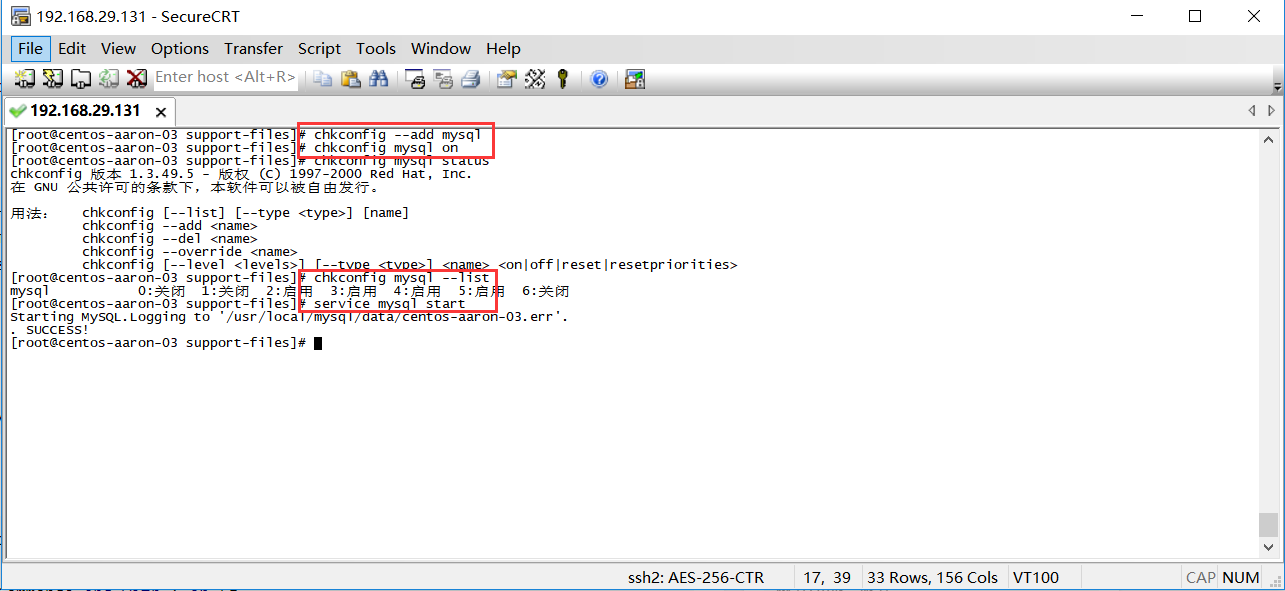The image size is (1285, 591).
Task: Open the File menu
Action: (x=30, y=48)
